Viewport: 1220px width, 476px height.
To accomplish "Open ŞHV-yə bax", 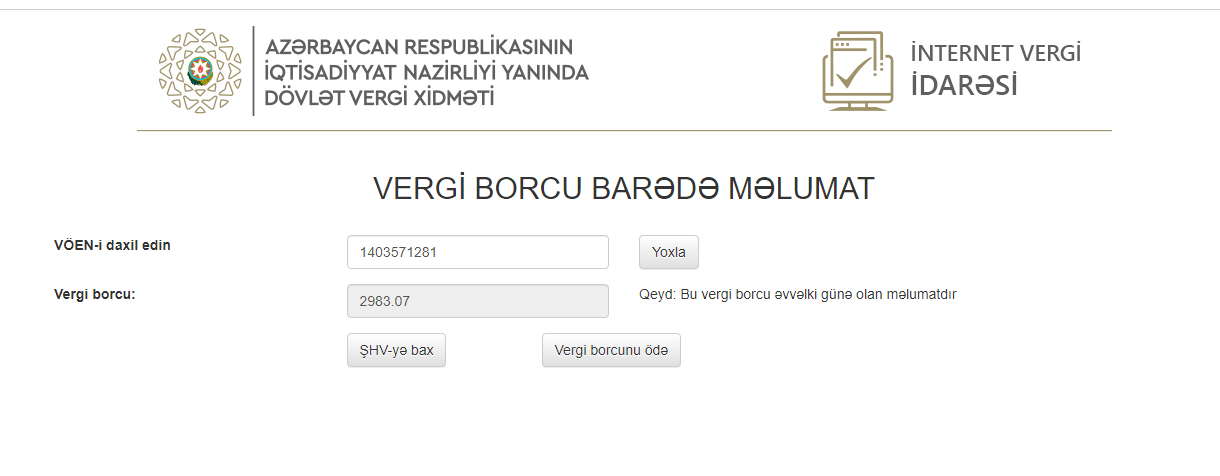I will 396,350.
